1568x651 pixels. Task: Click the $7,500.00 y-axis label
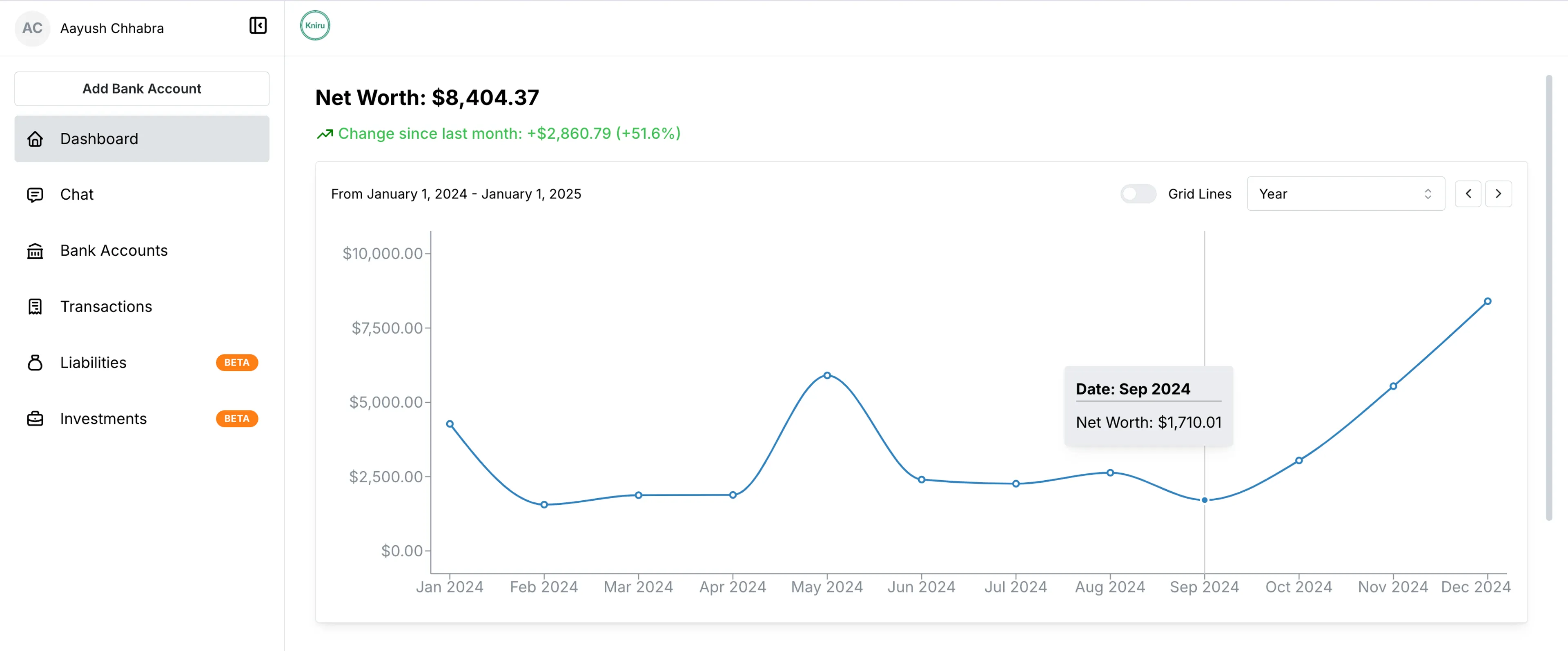[x=387, y=328]
